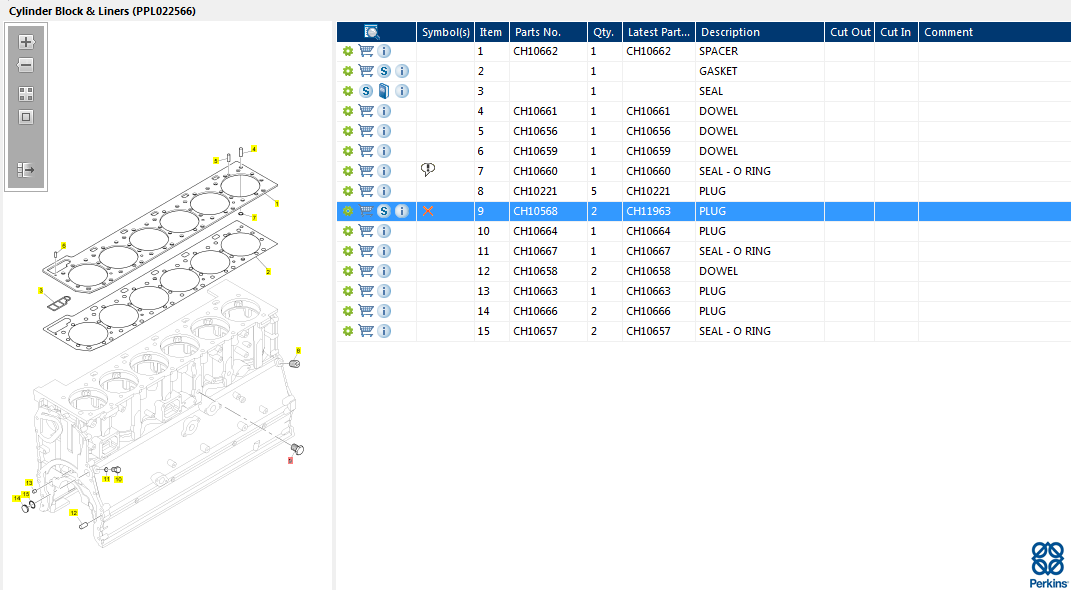Select callout 13 on the diagram
The image size is (1071, 590).
pos(29,483)
